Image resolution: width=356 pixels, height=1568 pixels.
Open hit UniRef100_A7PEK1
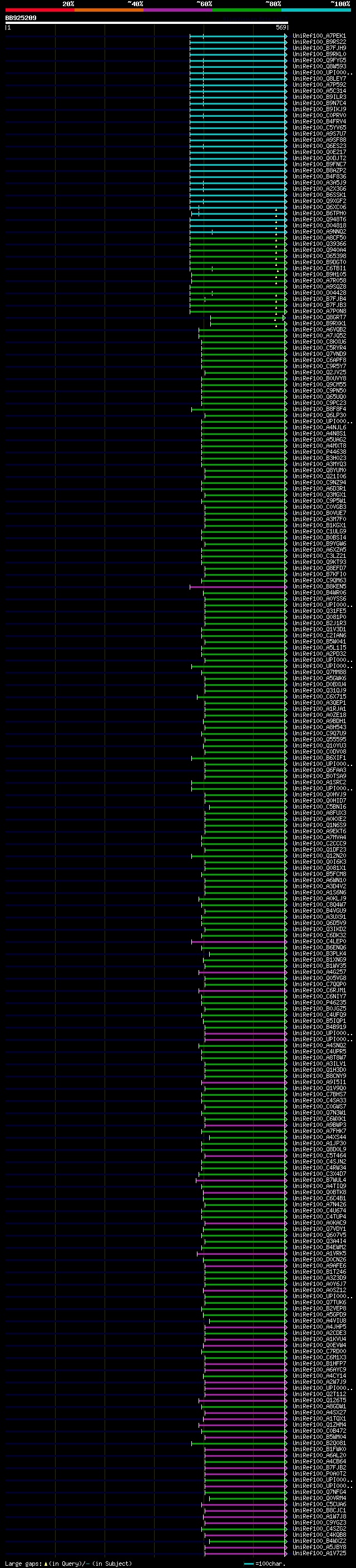tap(319, 36)
